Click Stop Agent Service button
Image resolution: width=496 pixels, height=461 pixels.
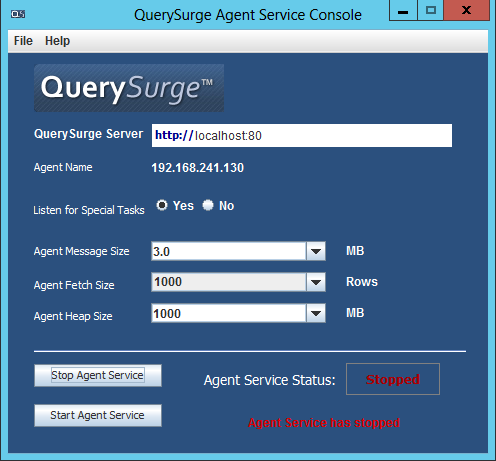click(x=98, y=375)
